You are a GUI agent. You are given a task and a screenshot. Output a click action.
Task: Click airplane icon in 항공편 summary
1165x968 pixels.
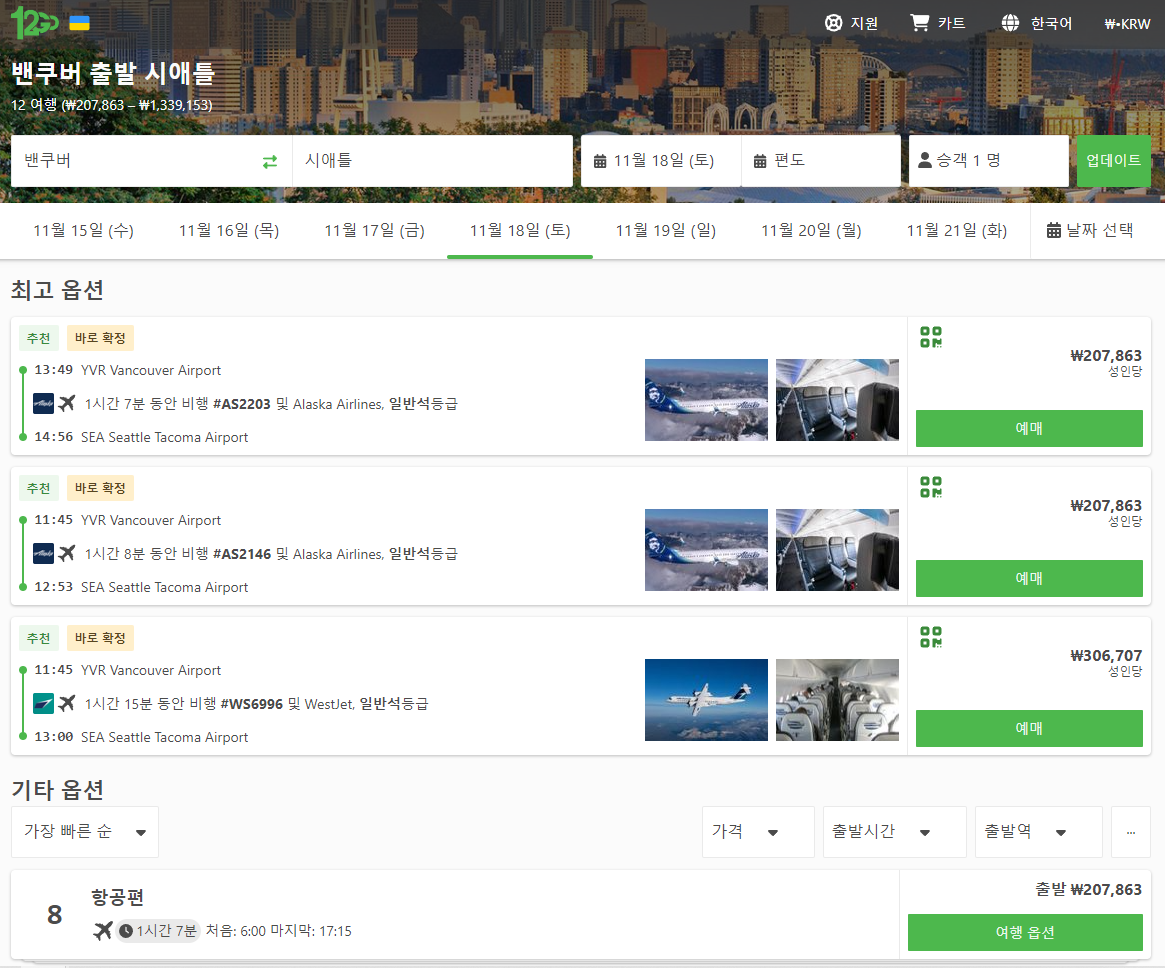coord(103,930)
